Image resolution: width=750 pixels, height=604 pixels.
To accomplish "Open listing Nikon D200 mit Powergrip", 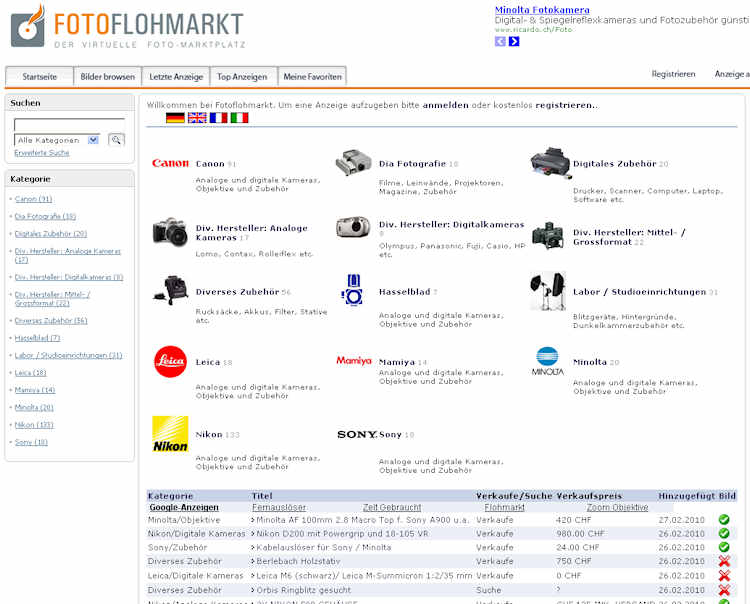I will tap(341, 534).
